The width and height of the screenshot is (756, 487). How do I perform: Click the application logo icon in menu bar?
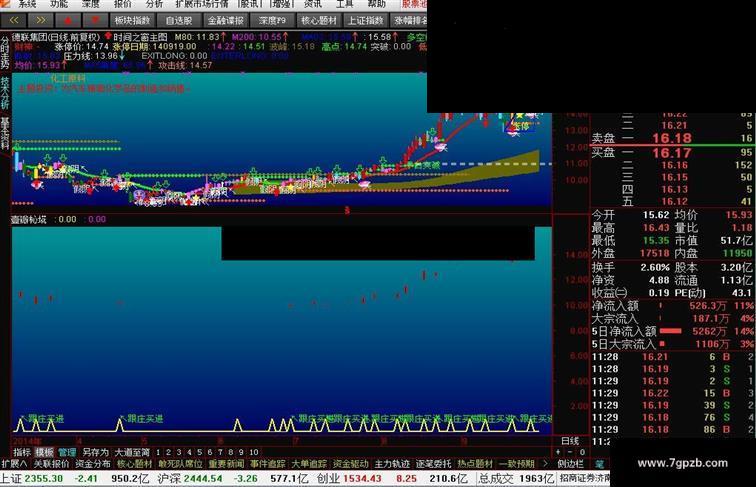[x=5, y=4]
